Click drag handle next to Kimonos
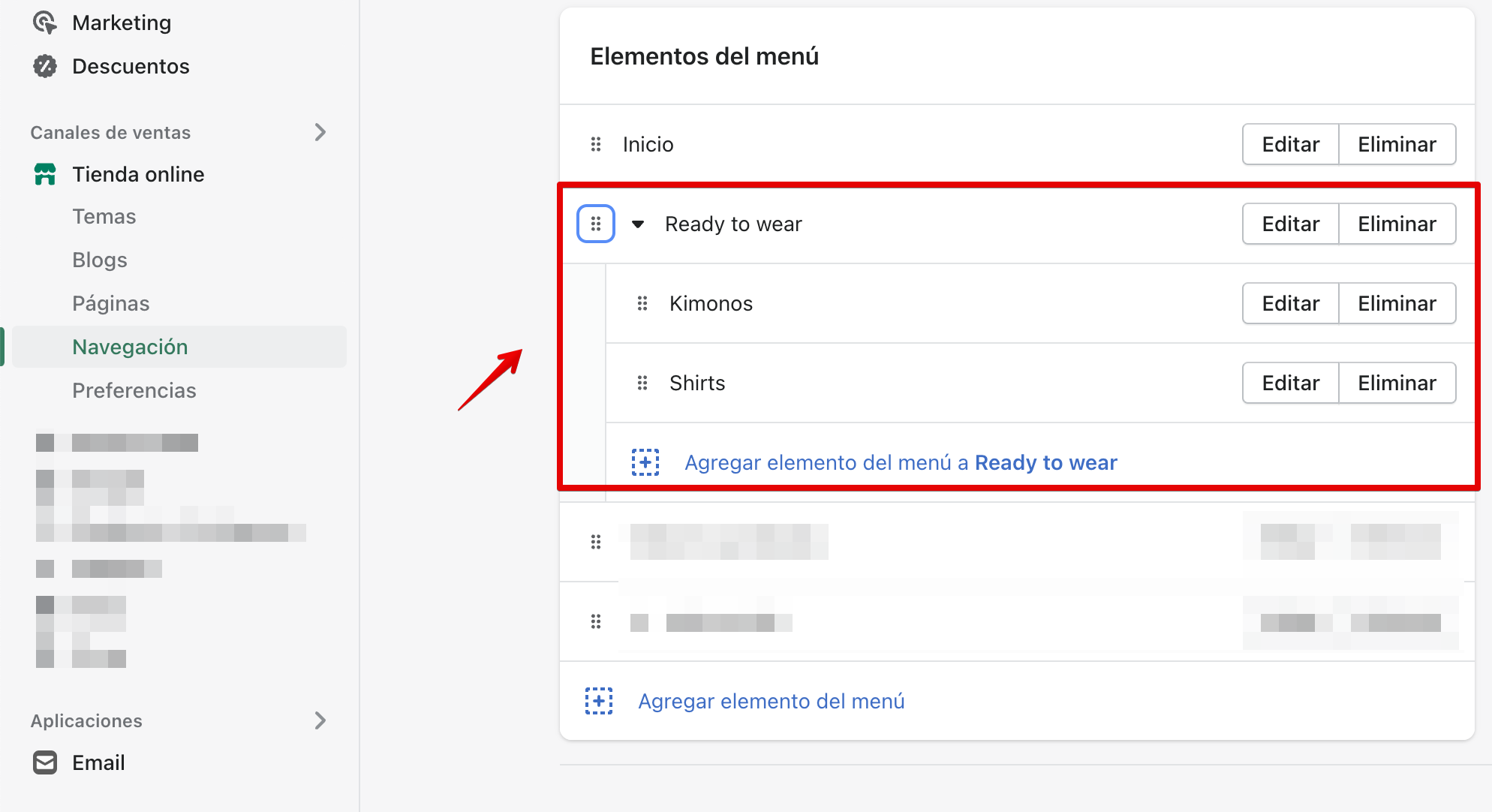This screenshot has width=1492, height=812. [642, 303]
